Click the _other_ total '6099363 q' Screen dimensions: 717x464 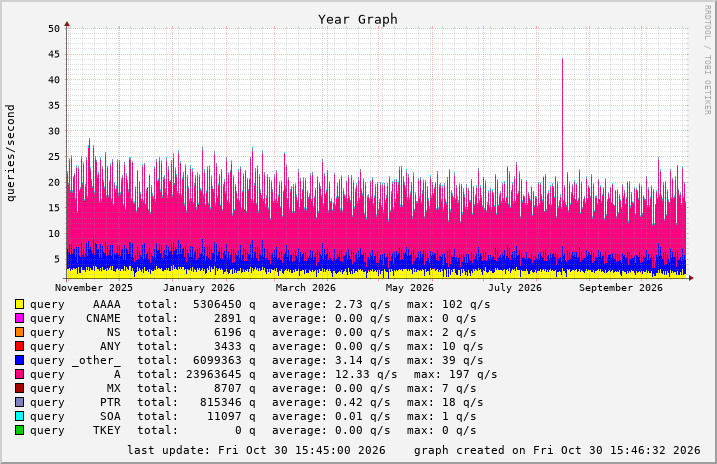point(224,360)
